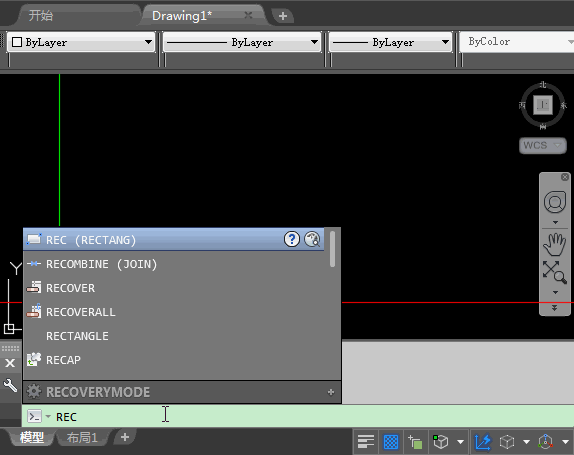Image resolution: width=574 pixels, height=455 pixels.
Task: Toggle dynamic UCS in status bar
Action: click(482, 442)
